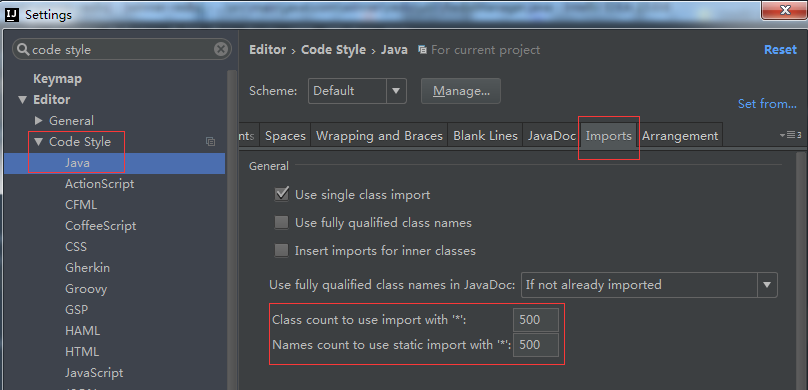Clear the search field with the X icon

[x=221, y=49]
